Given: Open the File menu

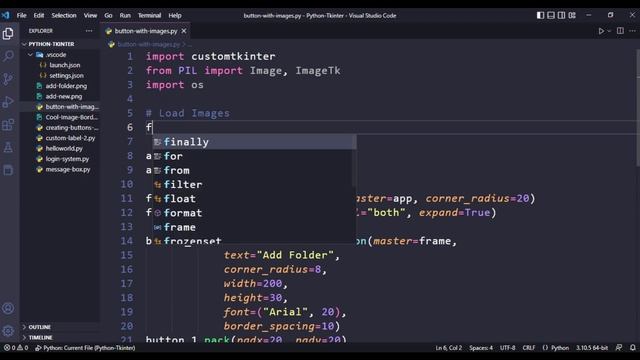Looking at the screenshot, I should click(x=22, y=16).
